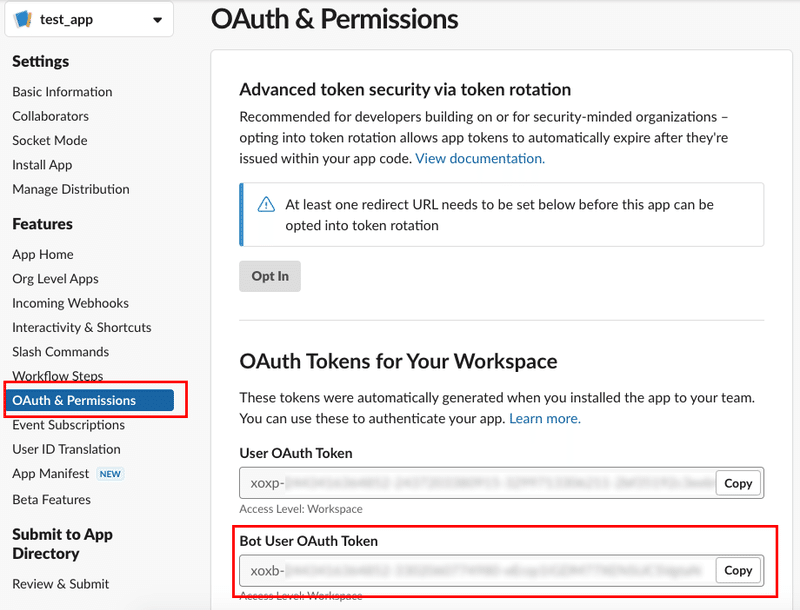Open Basic Information settings
The image size is (800, 610).
coord(62,92)
